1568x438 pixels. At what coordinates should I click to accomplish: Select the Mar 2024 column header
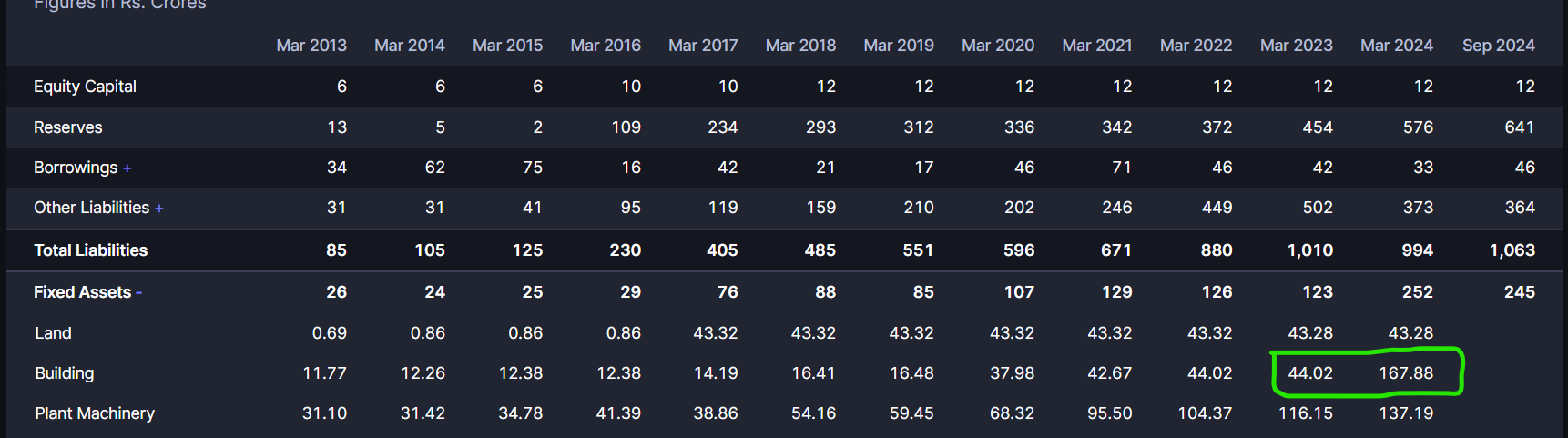(x=1396, y=46)
